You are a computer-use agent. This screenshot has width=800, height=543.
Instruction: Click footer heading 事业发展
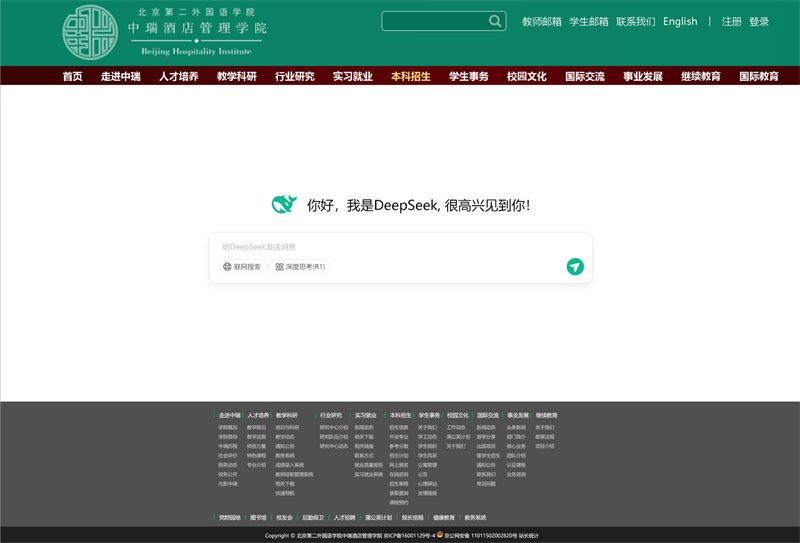pos(518,415)
